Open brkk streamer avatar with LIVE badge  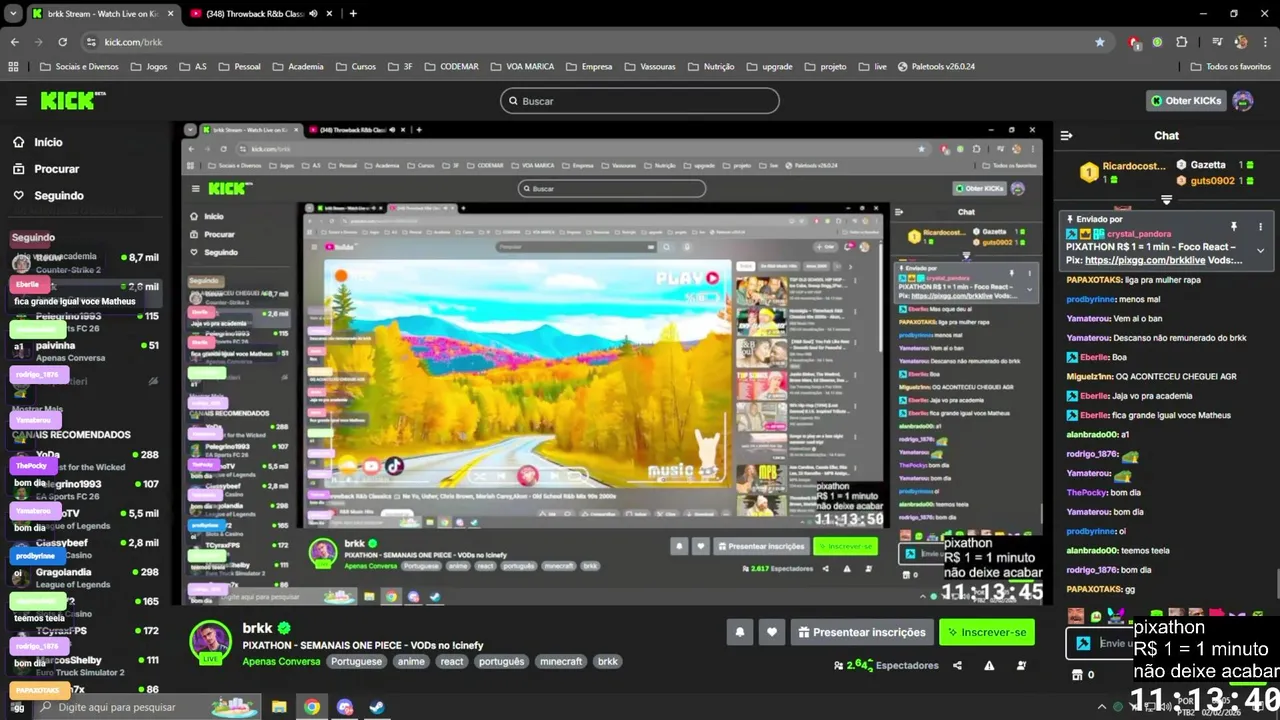coord(210,642)
